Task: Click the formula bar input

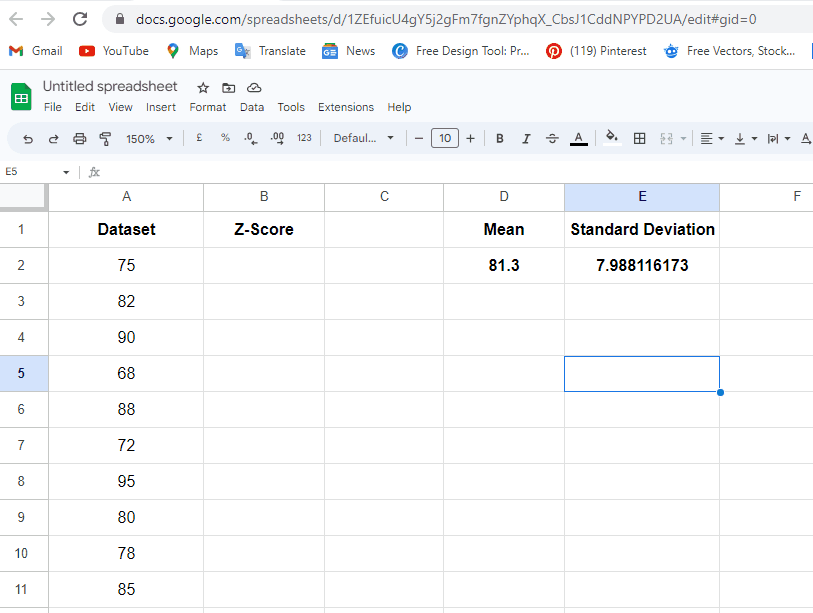Action: click(x=456, y=172)
